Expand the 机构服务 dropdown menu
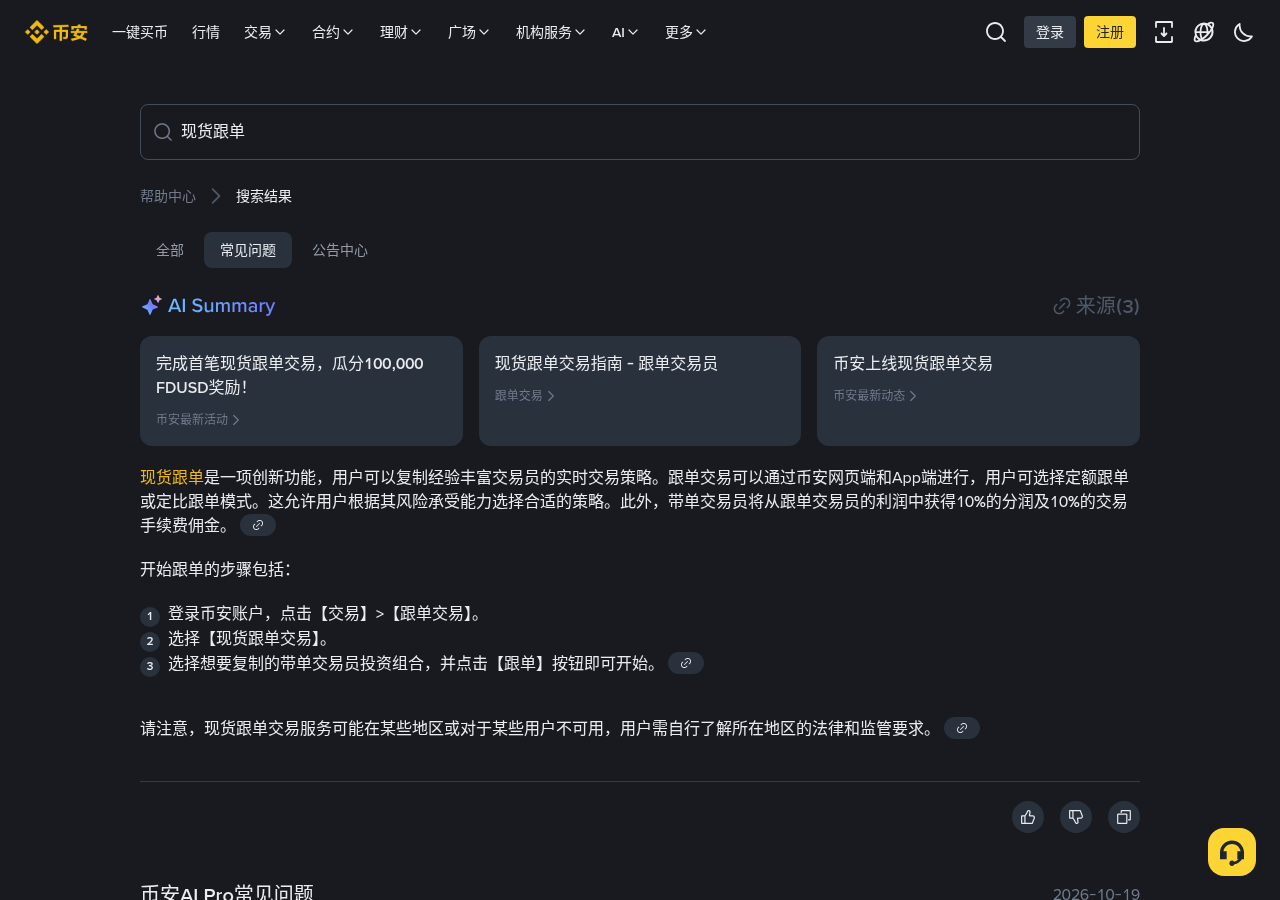 551,32
